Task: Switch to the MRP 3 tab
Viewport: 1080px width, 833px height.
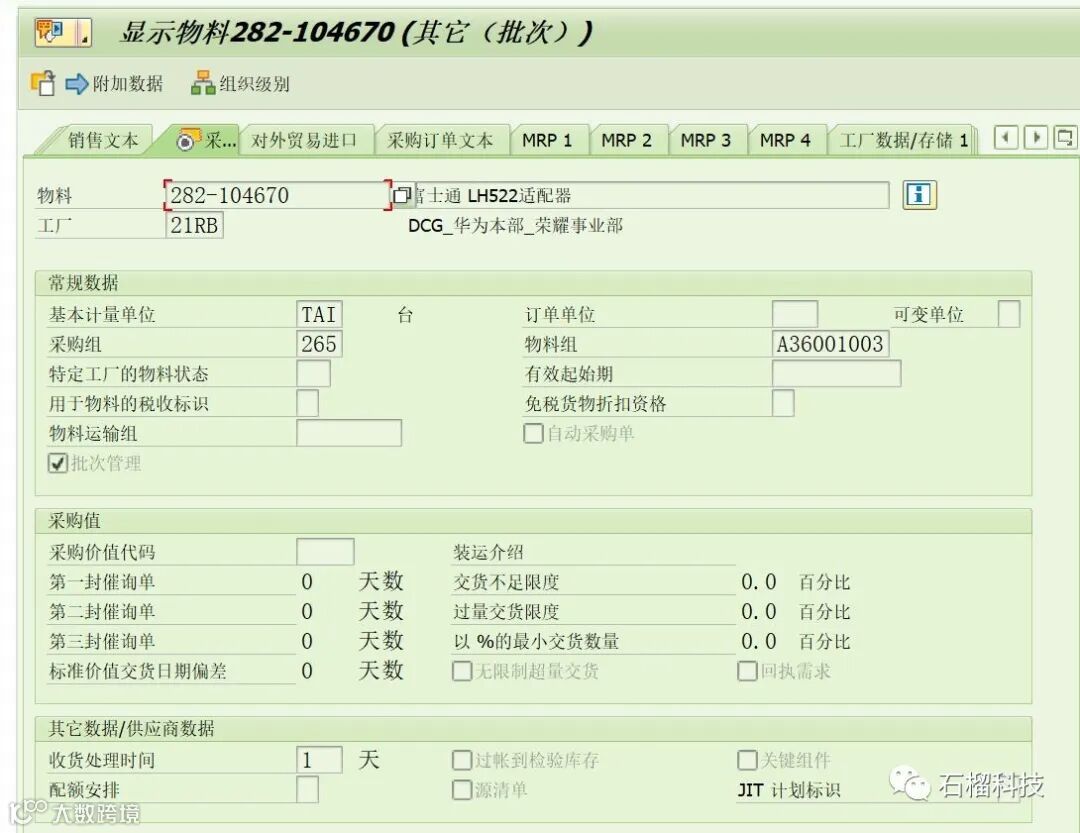Action: pyautogui.click(x=706, y=141)
